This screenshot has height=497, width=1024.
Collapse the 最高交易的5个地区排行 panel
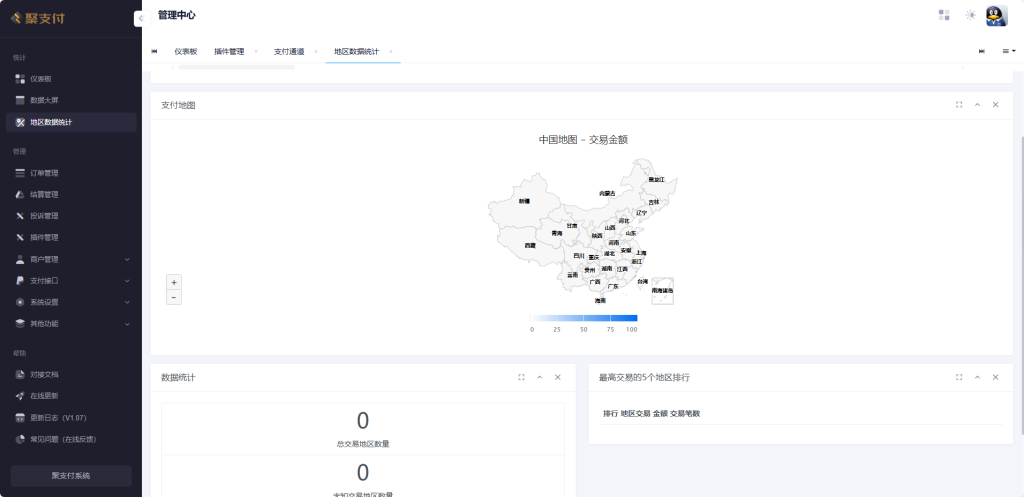(x=978, y=377)
